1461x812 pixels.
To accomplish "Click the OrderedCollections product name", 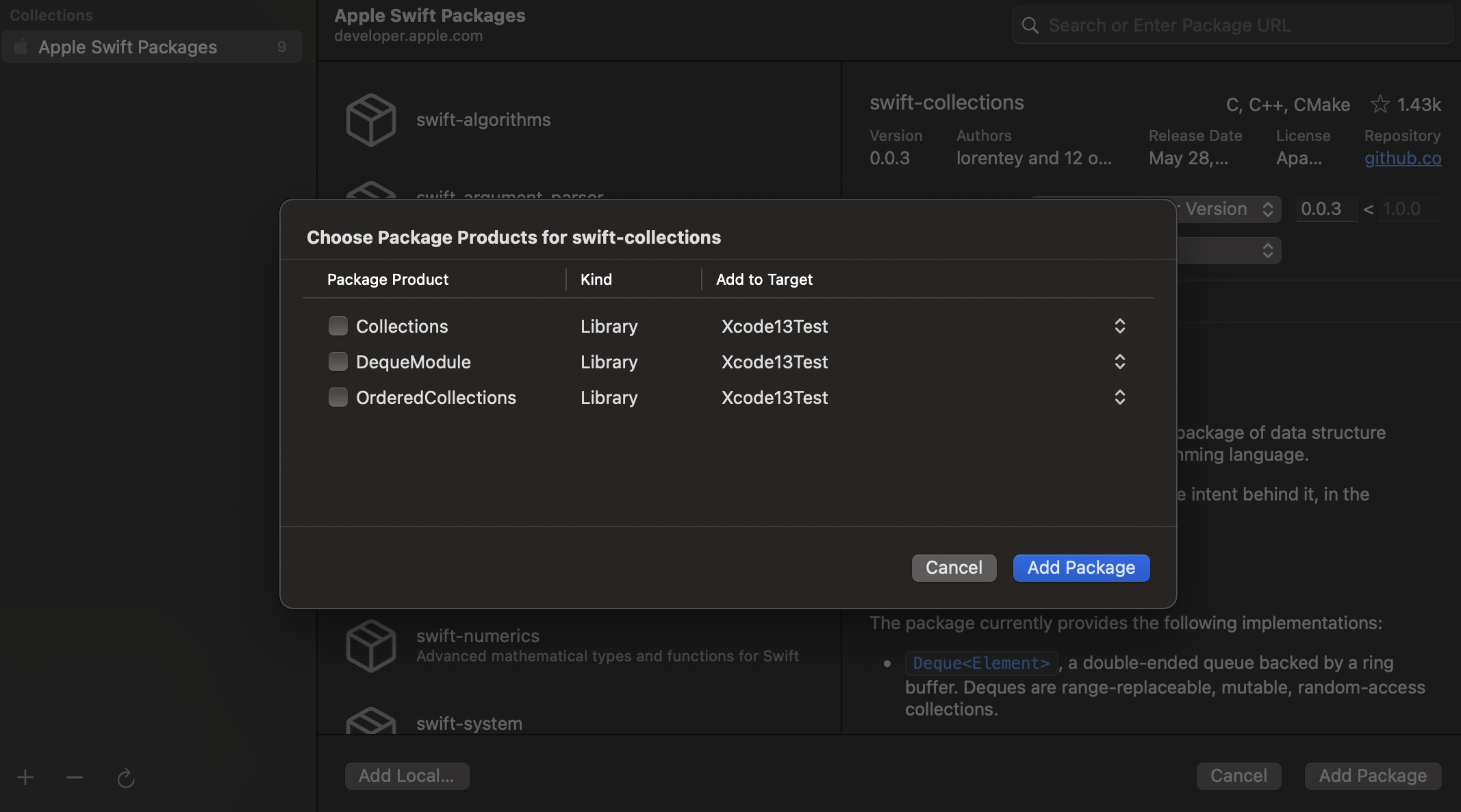I will point(436,398).
